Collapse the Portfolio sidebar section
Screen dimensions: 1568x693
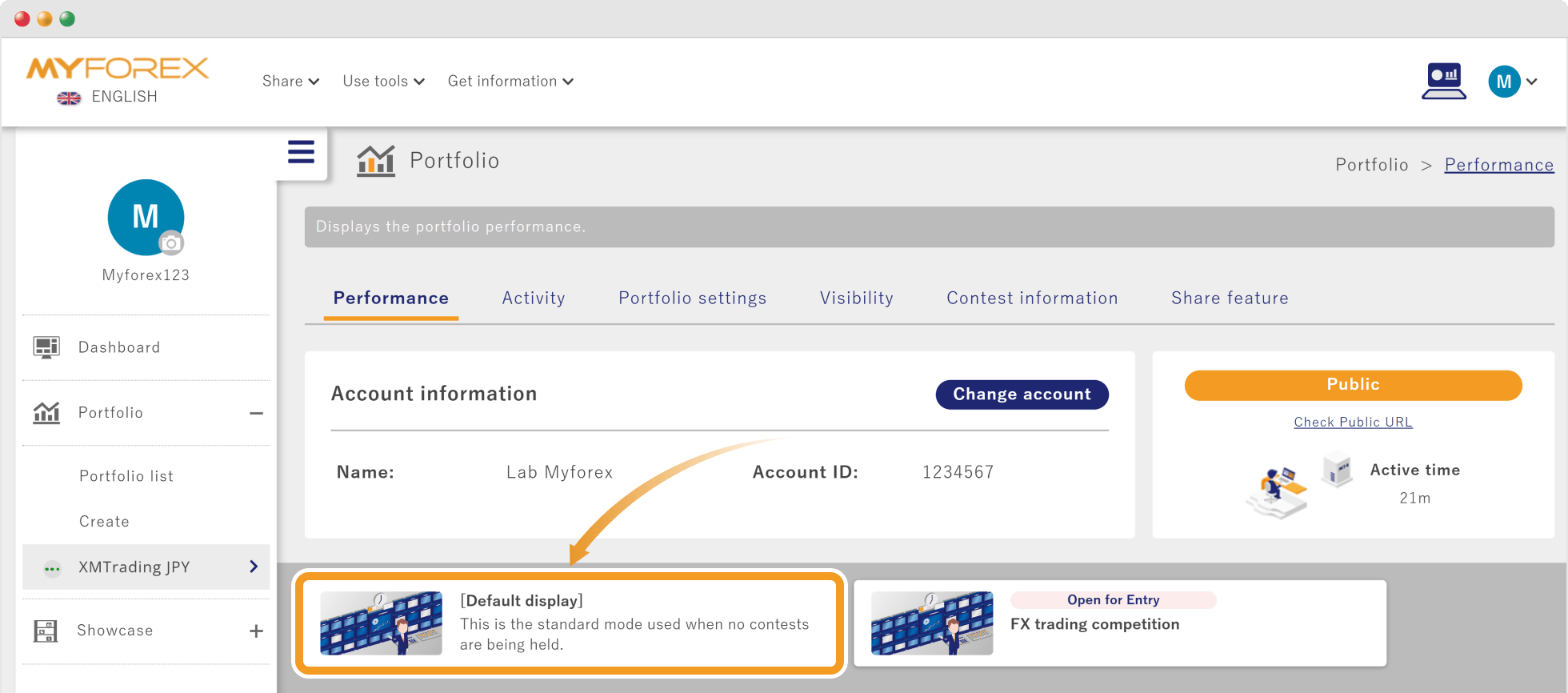256,413
